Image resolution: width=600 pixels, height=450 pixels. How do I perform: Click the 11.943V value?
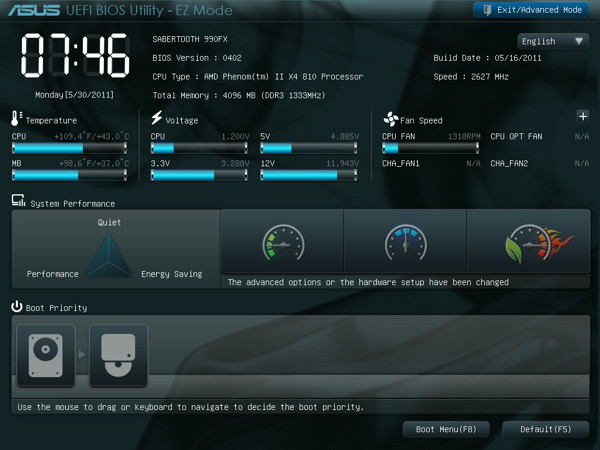342,163
